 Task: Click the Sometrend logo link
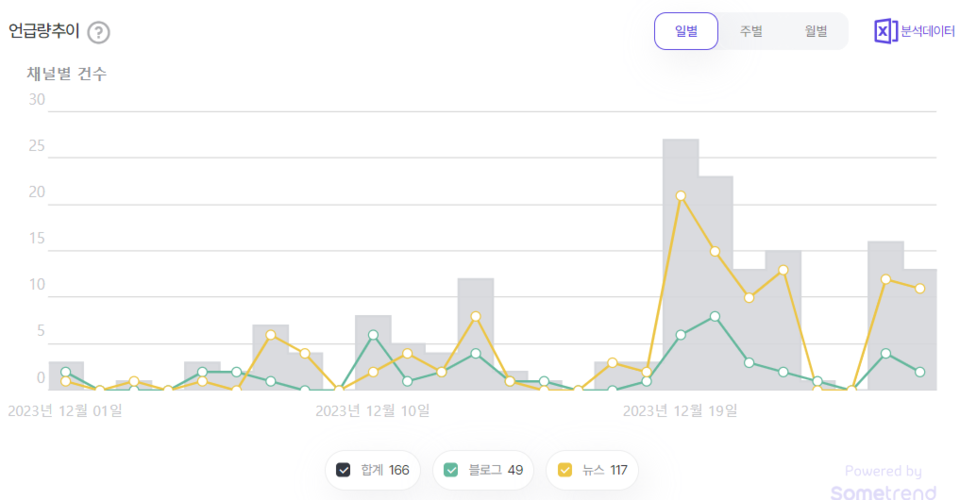point(883,492)
